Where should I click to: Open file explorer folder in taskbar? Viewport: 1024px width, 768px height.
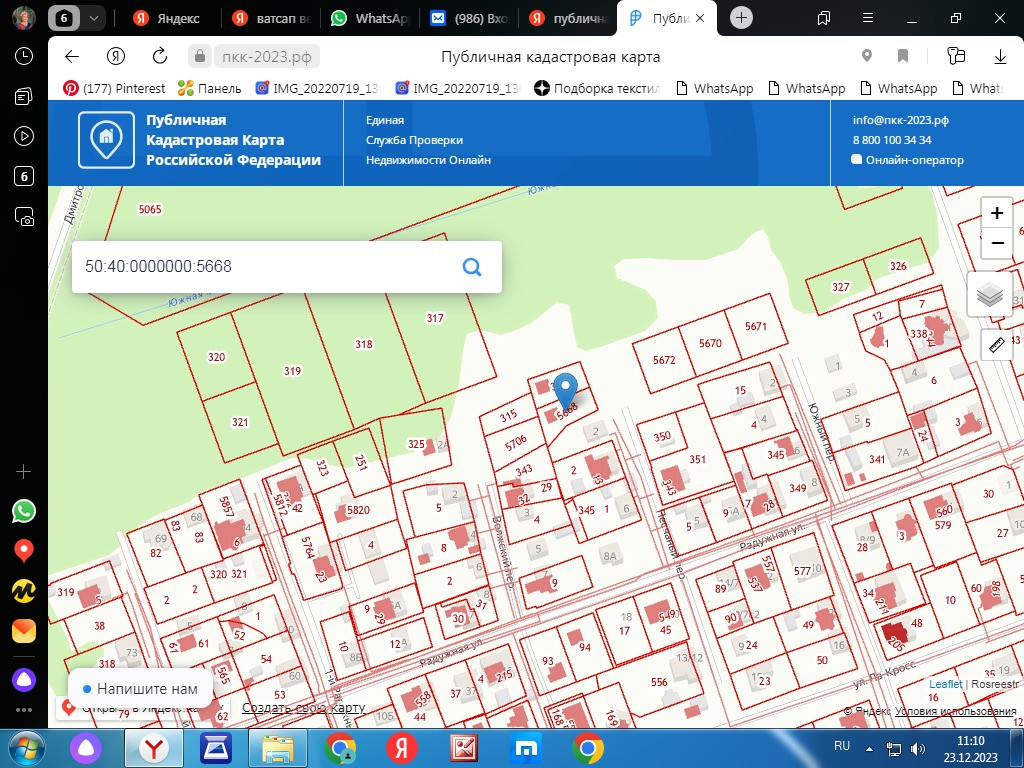click(x=279, y=748)
